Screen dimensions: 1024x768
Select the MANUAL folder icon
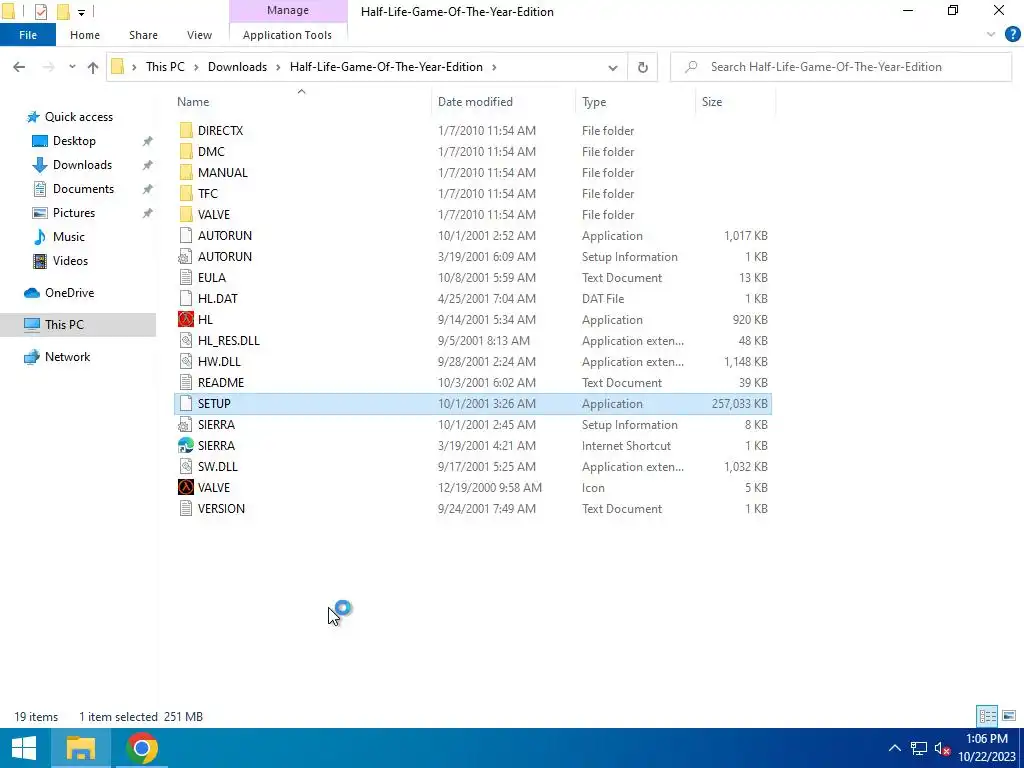tap(186, 172)
